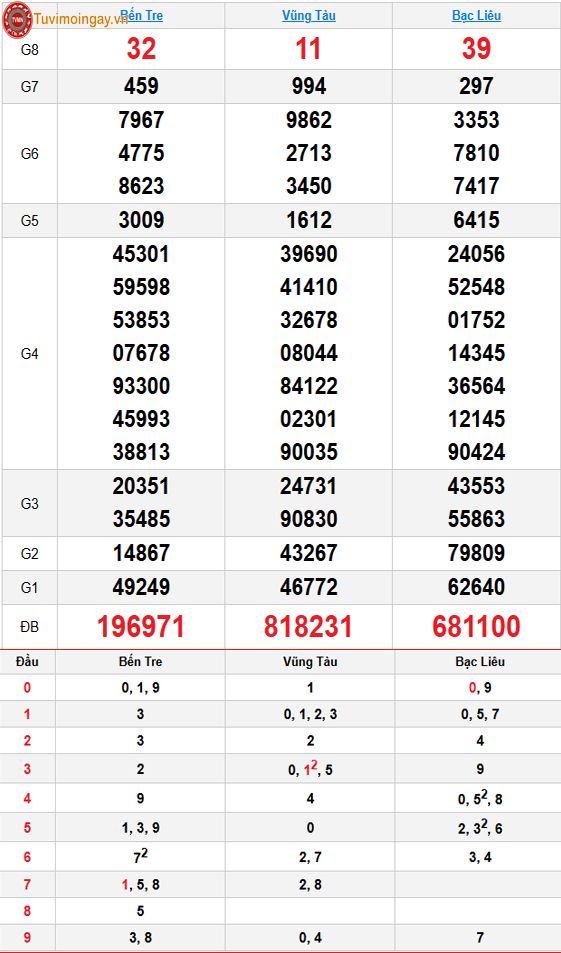The image size is (561, 953).
Task: Click Bến Tre special prize 196971
Action: click(141, 627)
